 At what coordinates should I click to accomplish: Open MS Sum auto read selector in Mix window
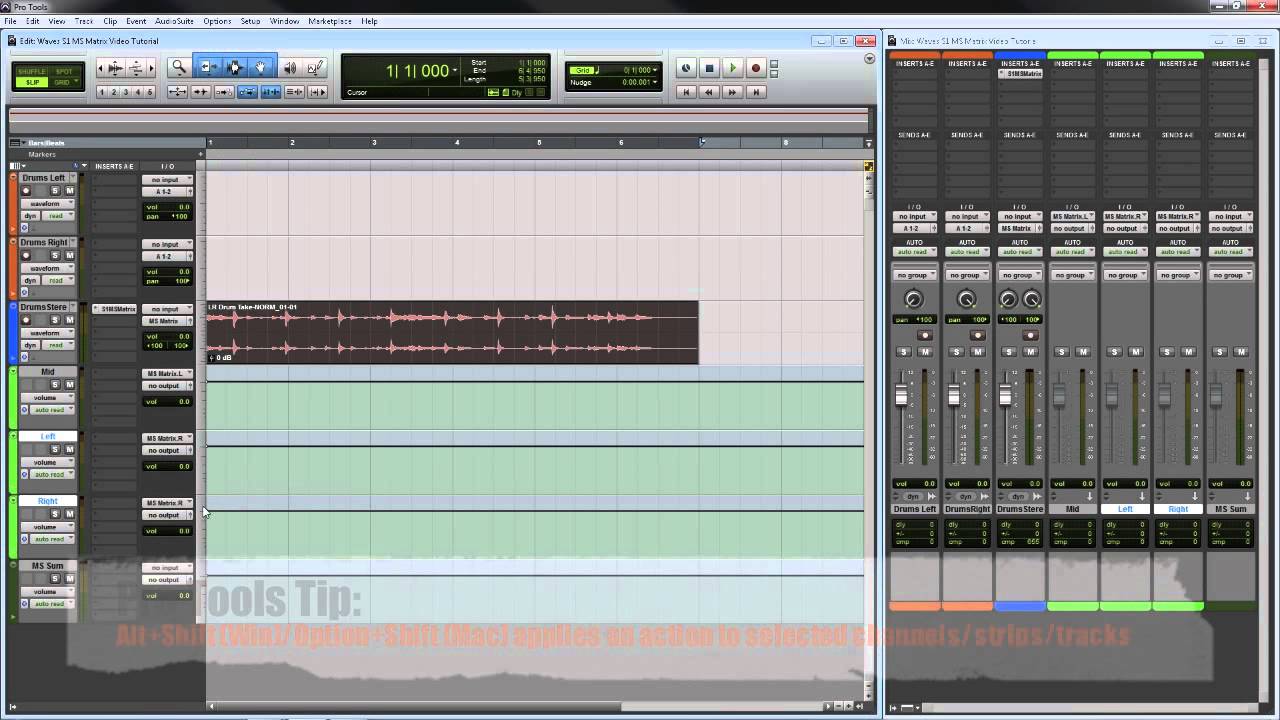click(x=1230, y=252)
